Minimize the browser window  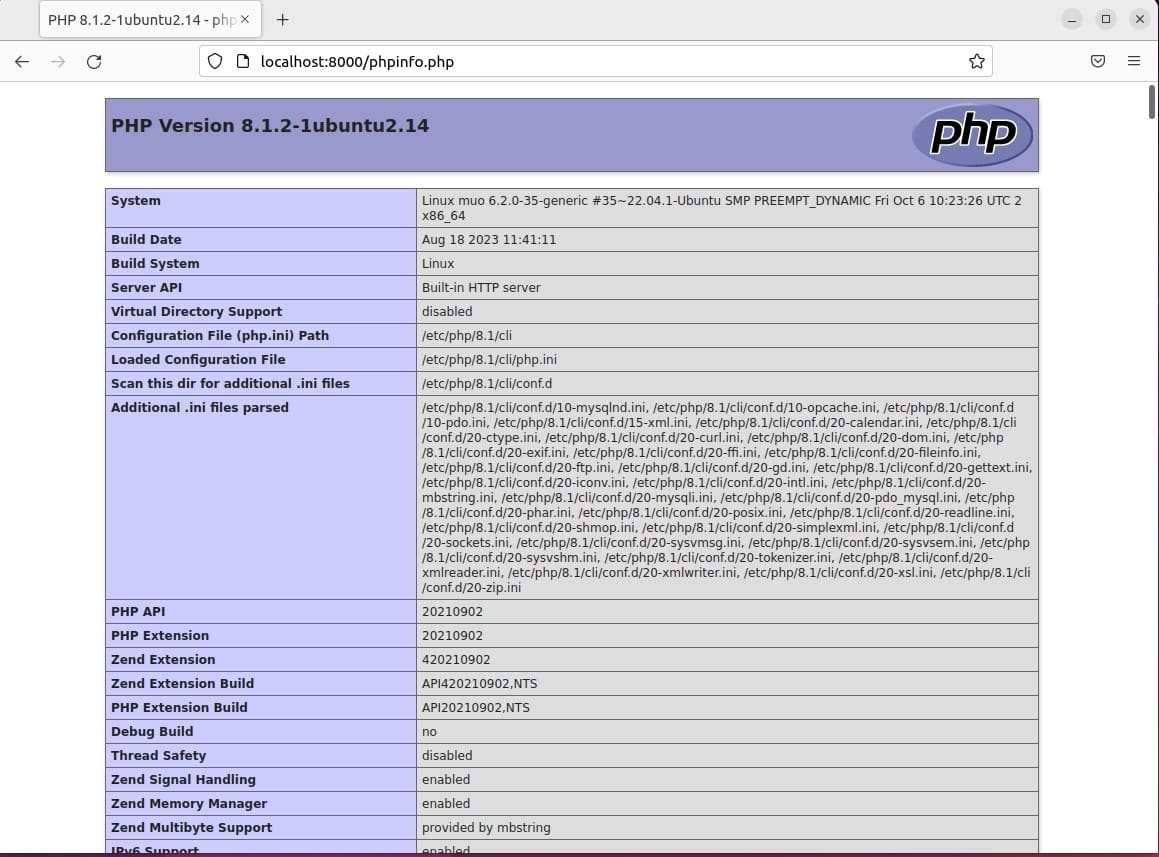click(1072, 19)
